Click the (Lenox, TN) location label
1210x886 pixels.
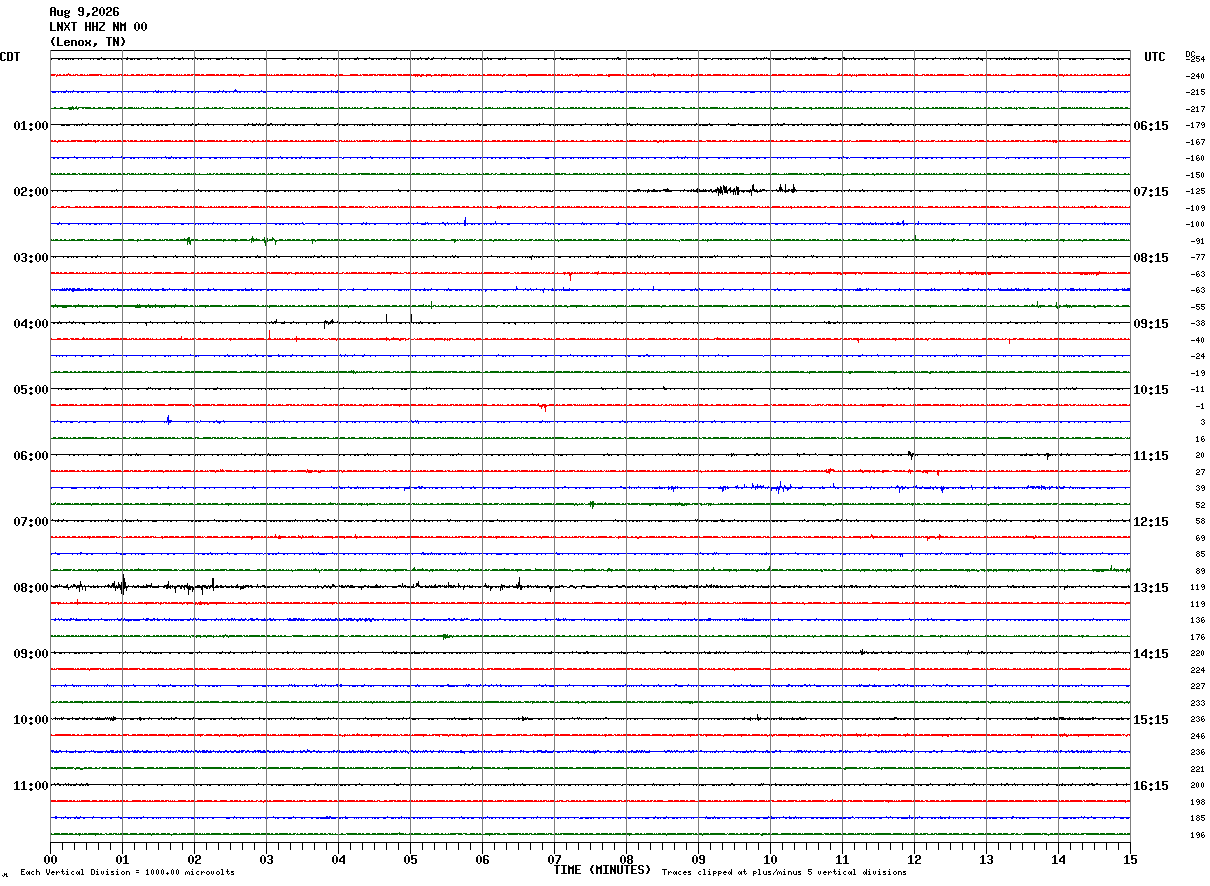(88, 42)
